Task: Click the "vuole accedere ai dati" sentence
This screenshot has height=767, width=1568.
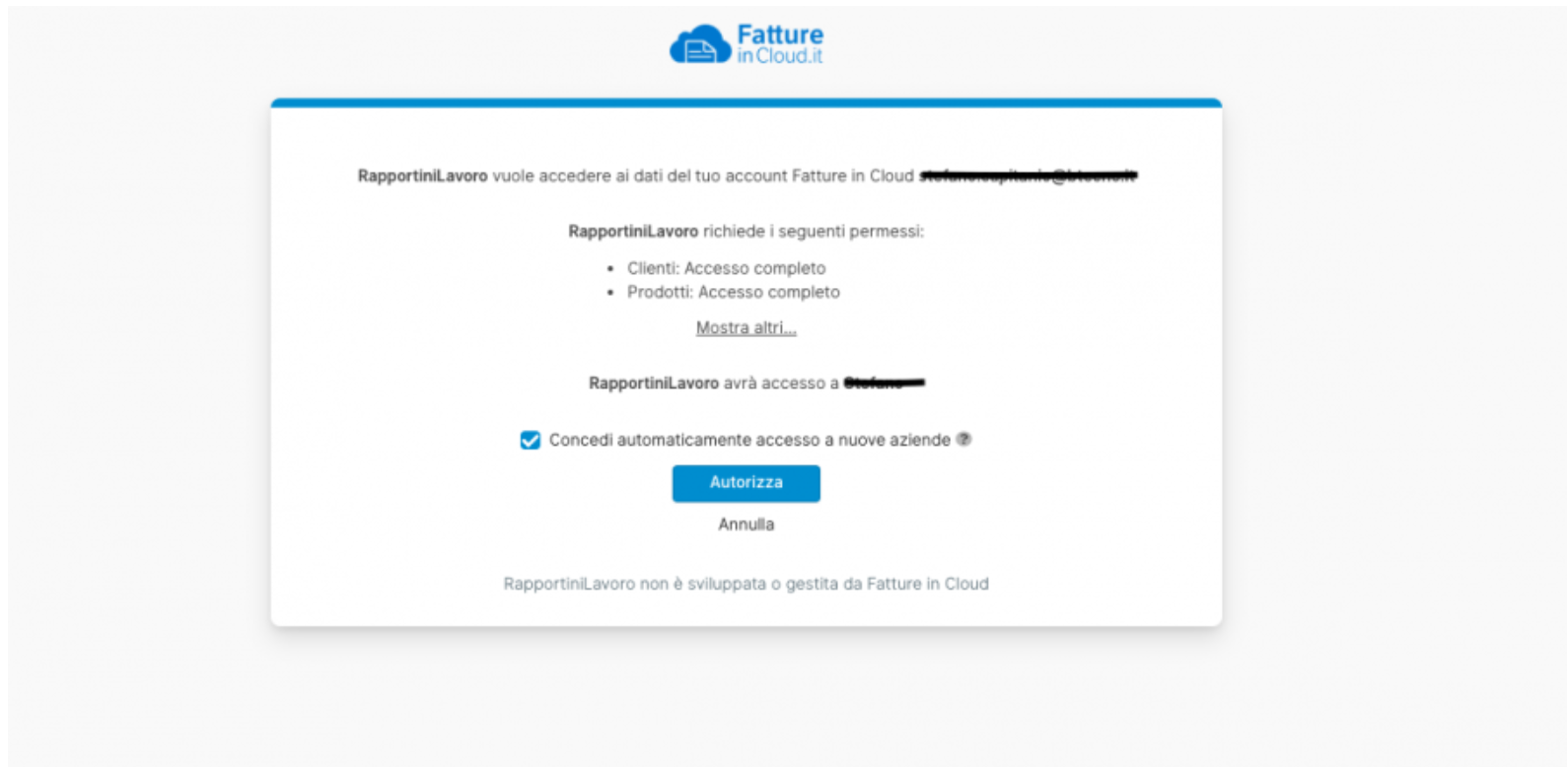Action: click(x=702, y=175)
